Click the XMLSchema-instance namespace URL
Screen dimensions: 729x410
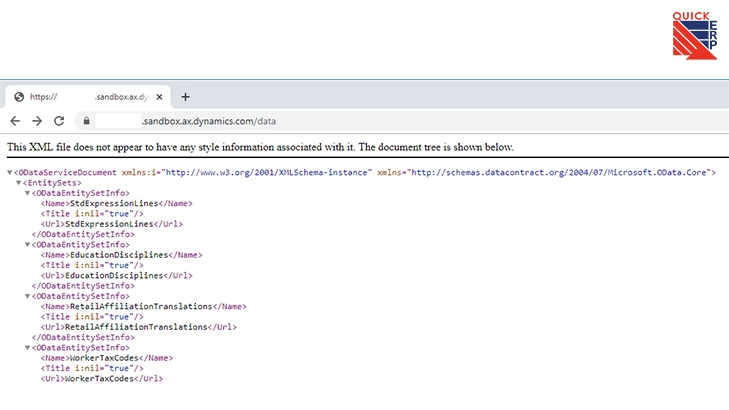click(266, 172)
